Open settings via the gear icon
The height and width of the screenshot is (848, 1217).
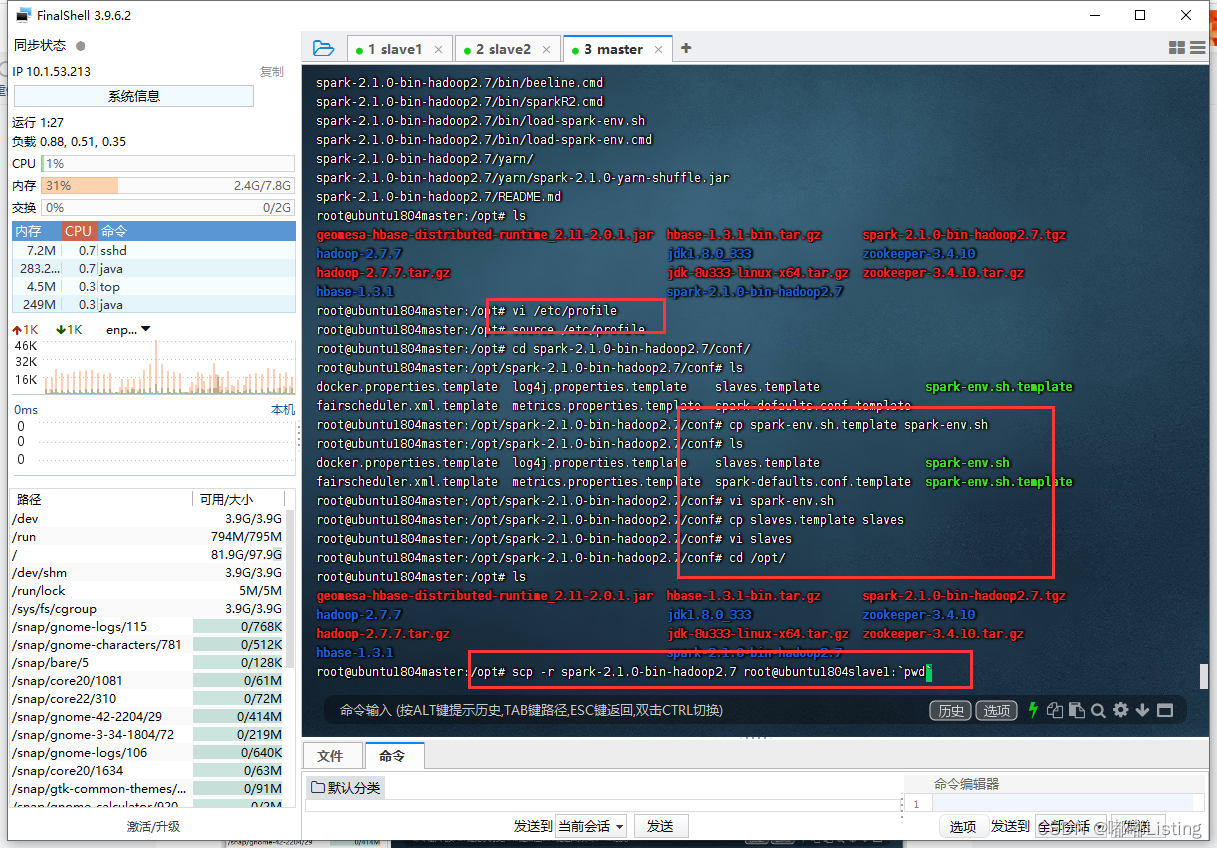[x=1120, y=710]
